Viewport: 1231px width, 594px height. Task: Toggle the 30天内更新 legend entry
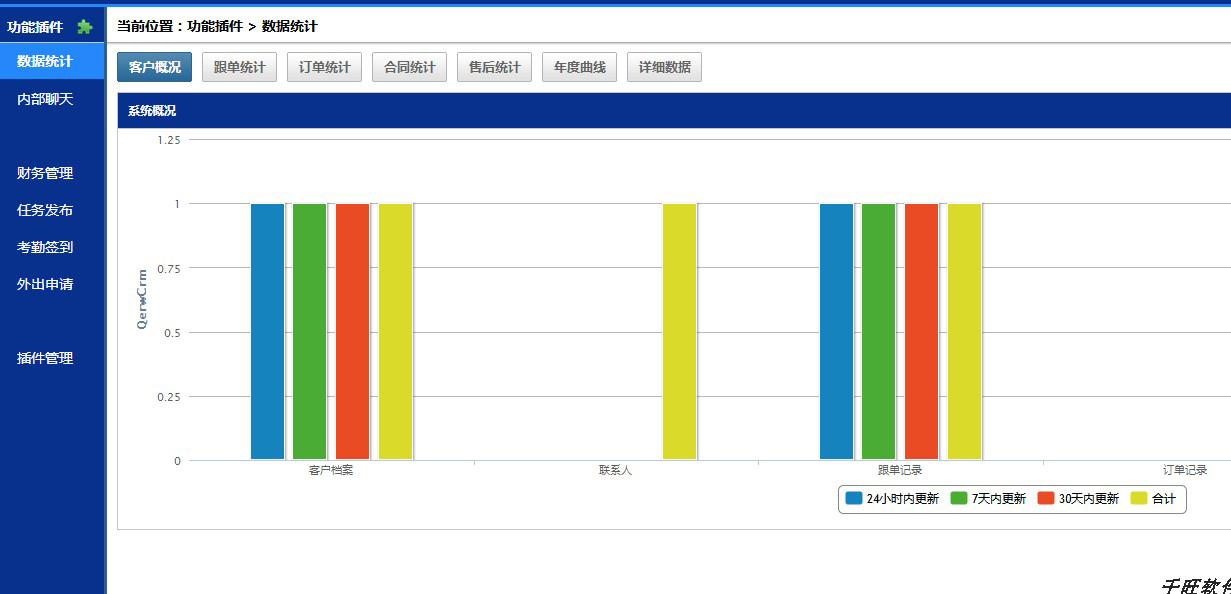pos(1078,499)
